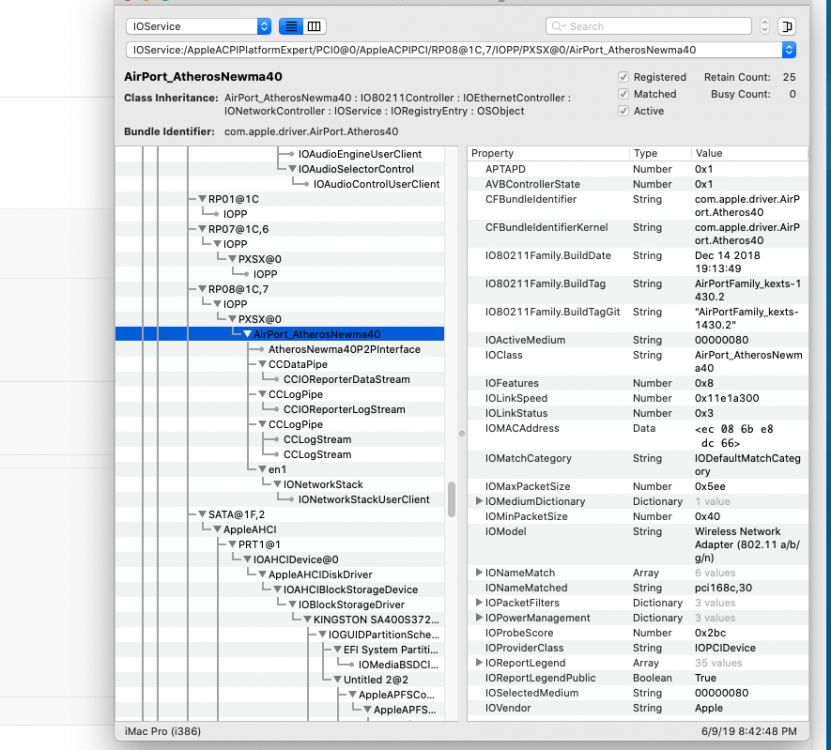Collapse the AirPort_AtherosNewma40 node triangle
The height and width of the screenshot is (750, 831).
(x=247, y=334)
